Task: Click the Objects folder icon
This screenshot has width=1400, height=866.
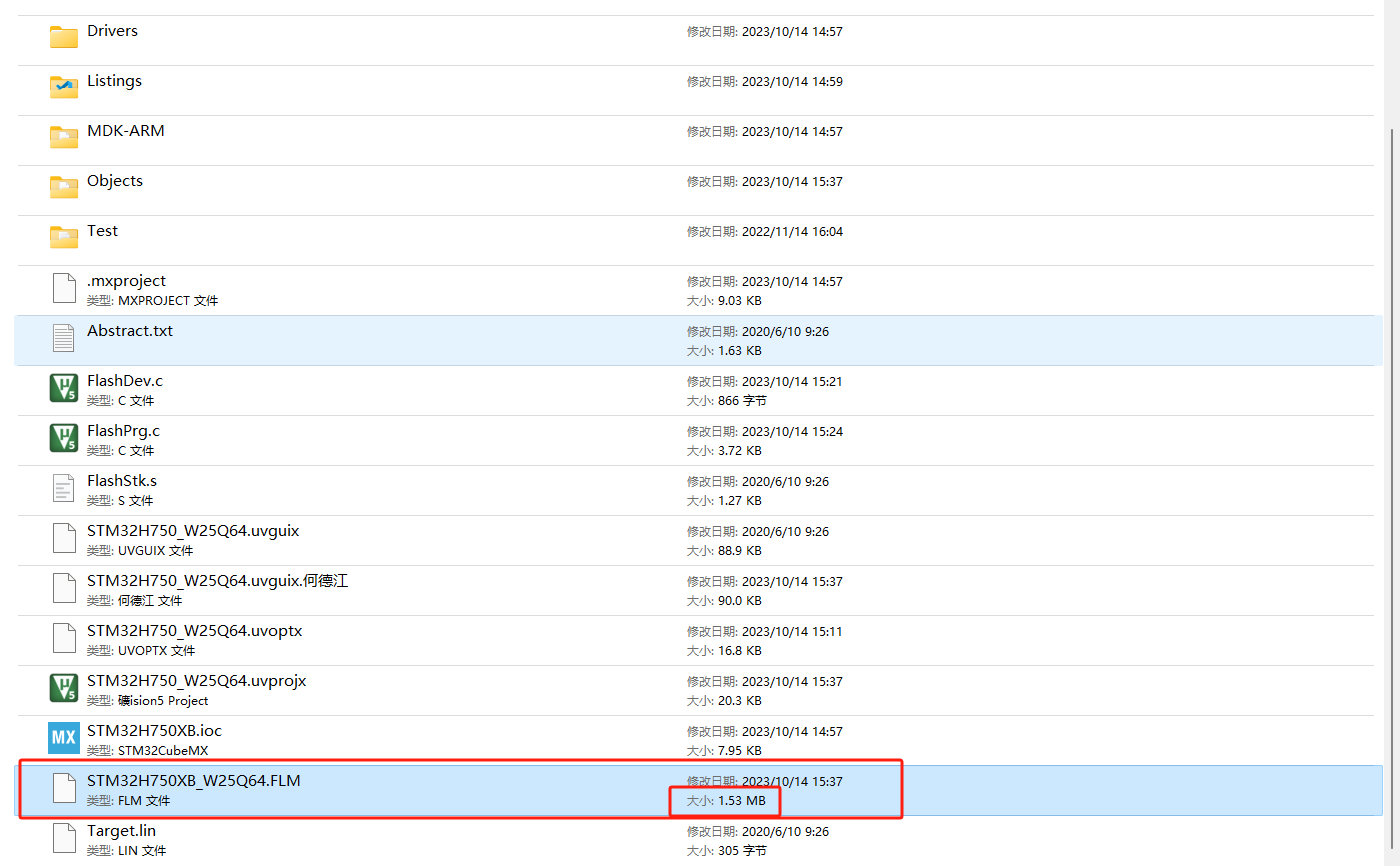Action: 64,188
